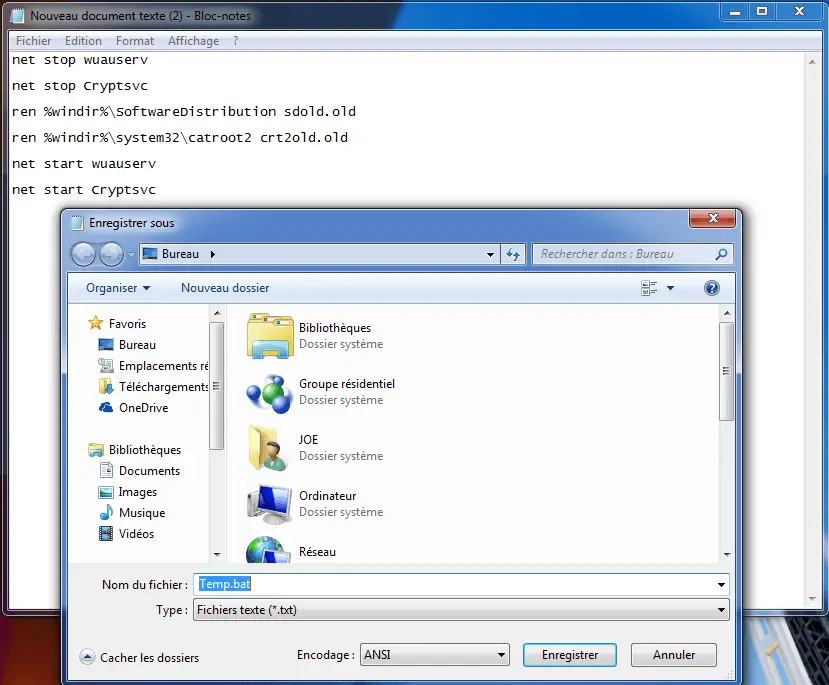Click the Documents library icon

click(x=106, y=470)
